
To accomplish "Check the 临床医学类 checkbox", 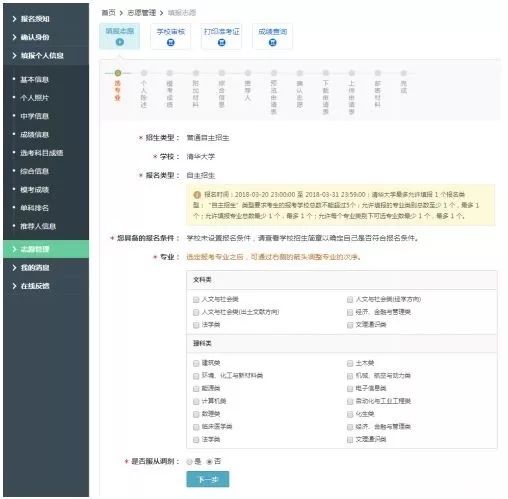I will (196, 427).
